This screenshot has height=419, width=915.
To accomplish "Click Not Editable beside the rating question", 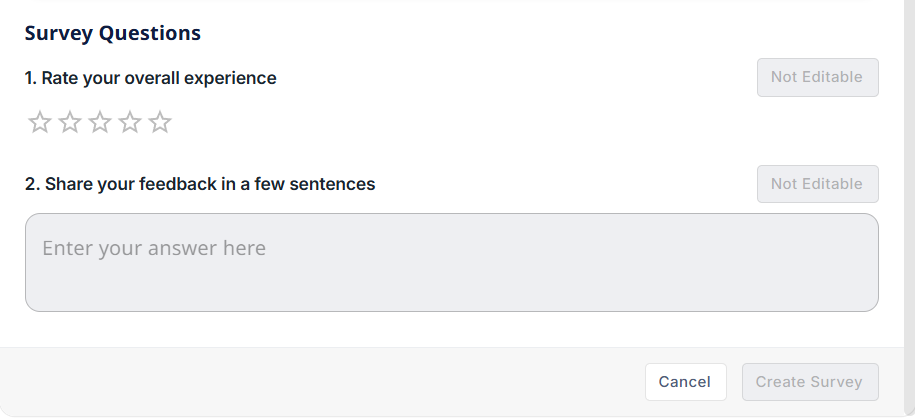I will 817,77.
